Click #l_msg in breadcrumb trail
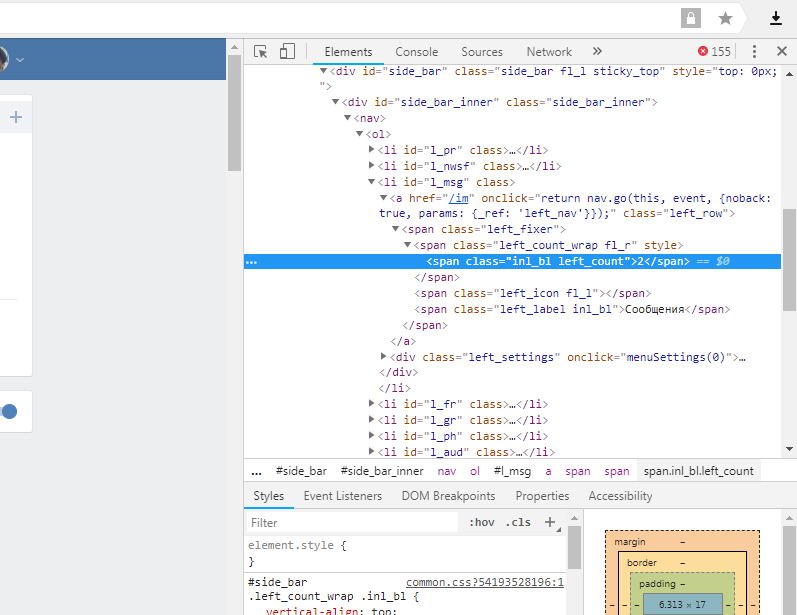797x615 pixels. pos(512,471)
